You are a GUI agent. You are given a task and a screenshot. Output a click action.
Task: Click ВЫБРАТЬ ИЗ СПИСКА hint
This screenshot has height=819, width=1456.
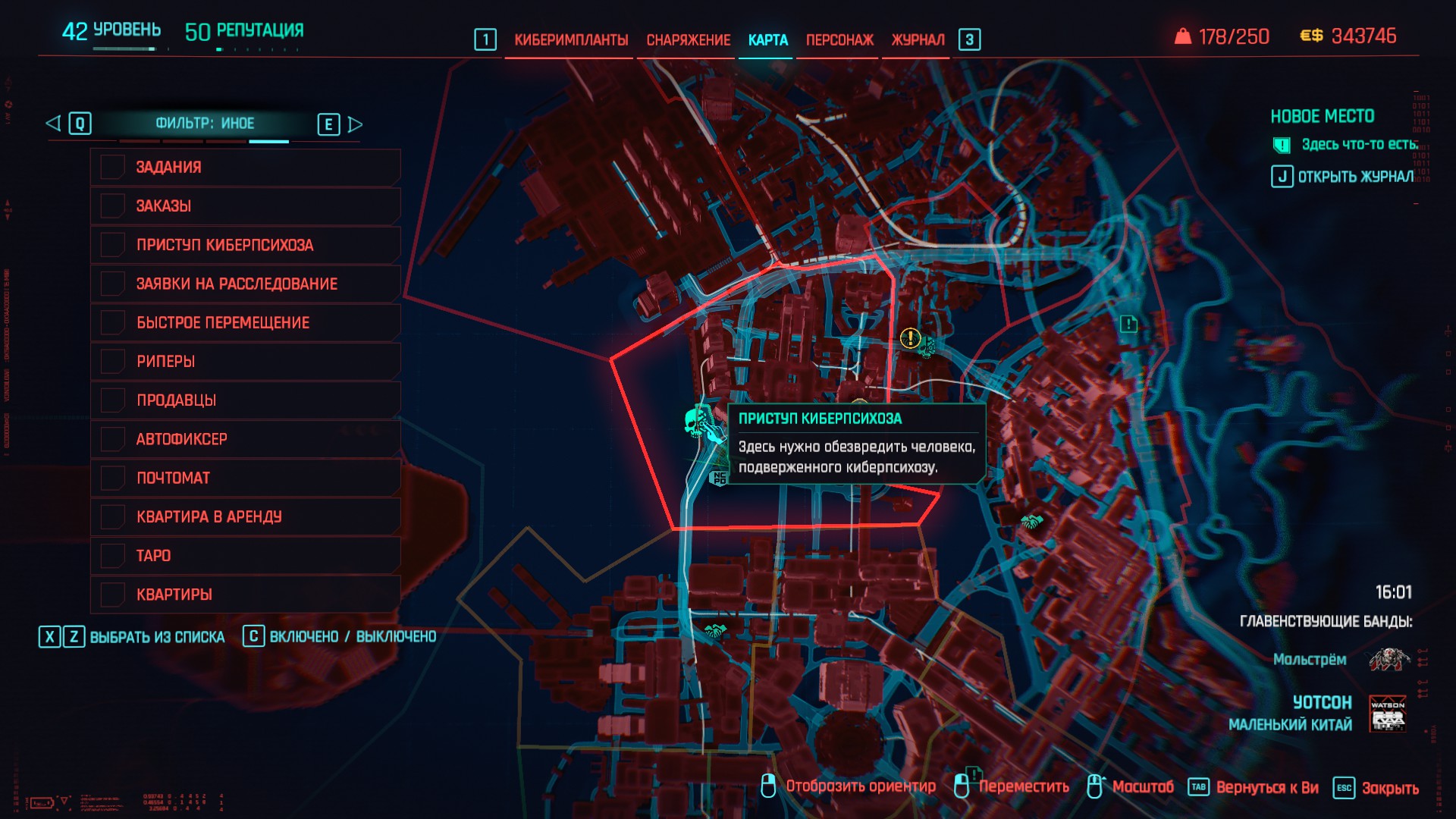[158, 637]
